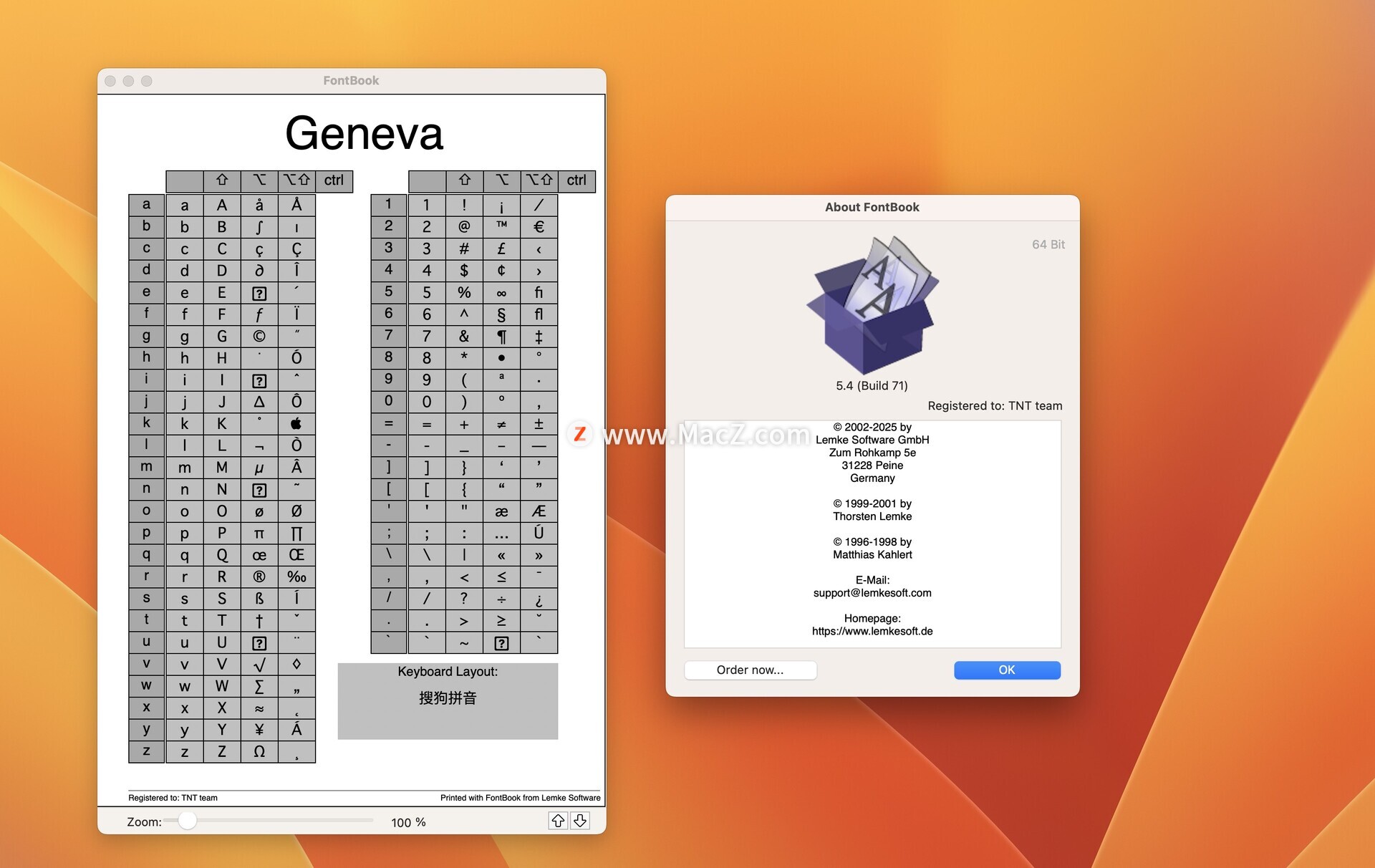This screenshot has width=1375, height=868.
Task: Click the About FontBook dialog title
Action: (872, 207)
